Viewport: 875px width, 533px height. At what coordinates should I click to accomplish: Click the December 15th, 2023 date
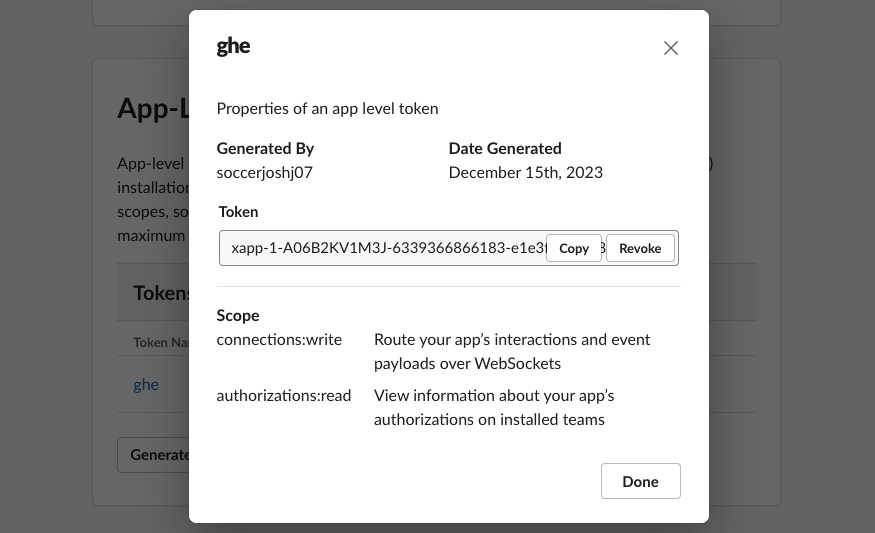coord(525,172)
